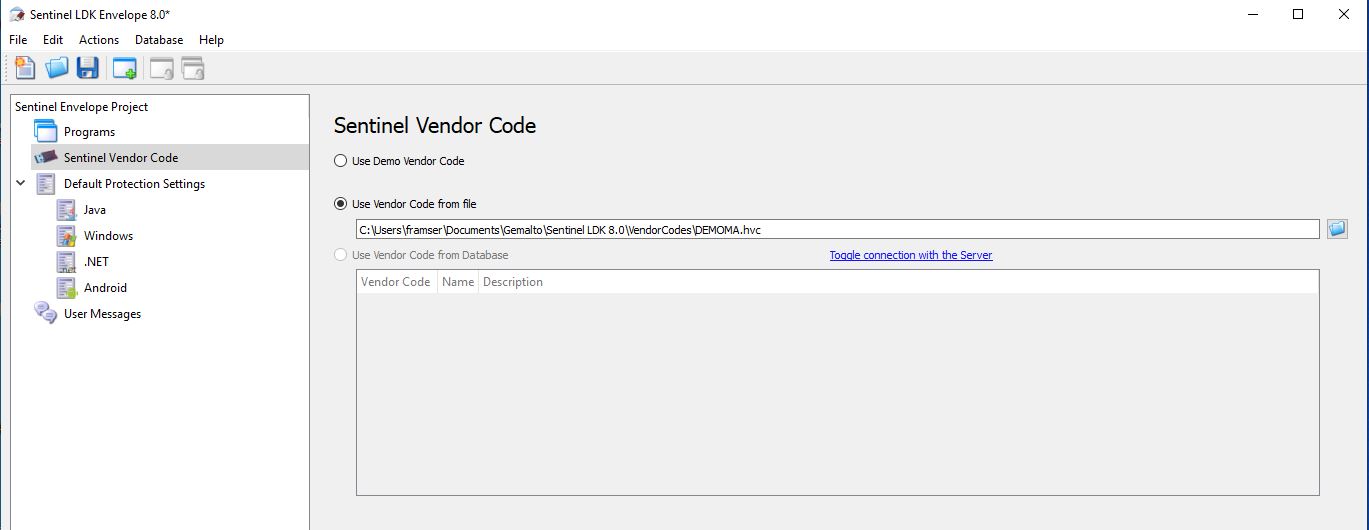The image size is (1369, 530).
Task: Select the Sentinel Envelope Project root node
Action: coord(81,107)
